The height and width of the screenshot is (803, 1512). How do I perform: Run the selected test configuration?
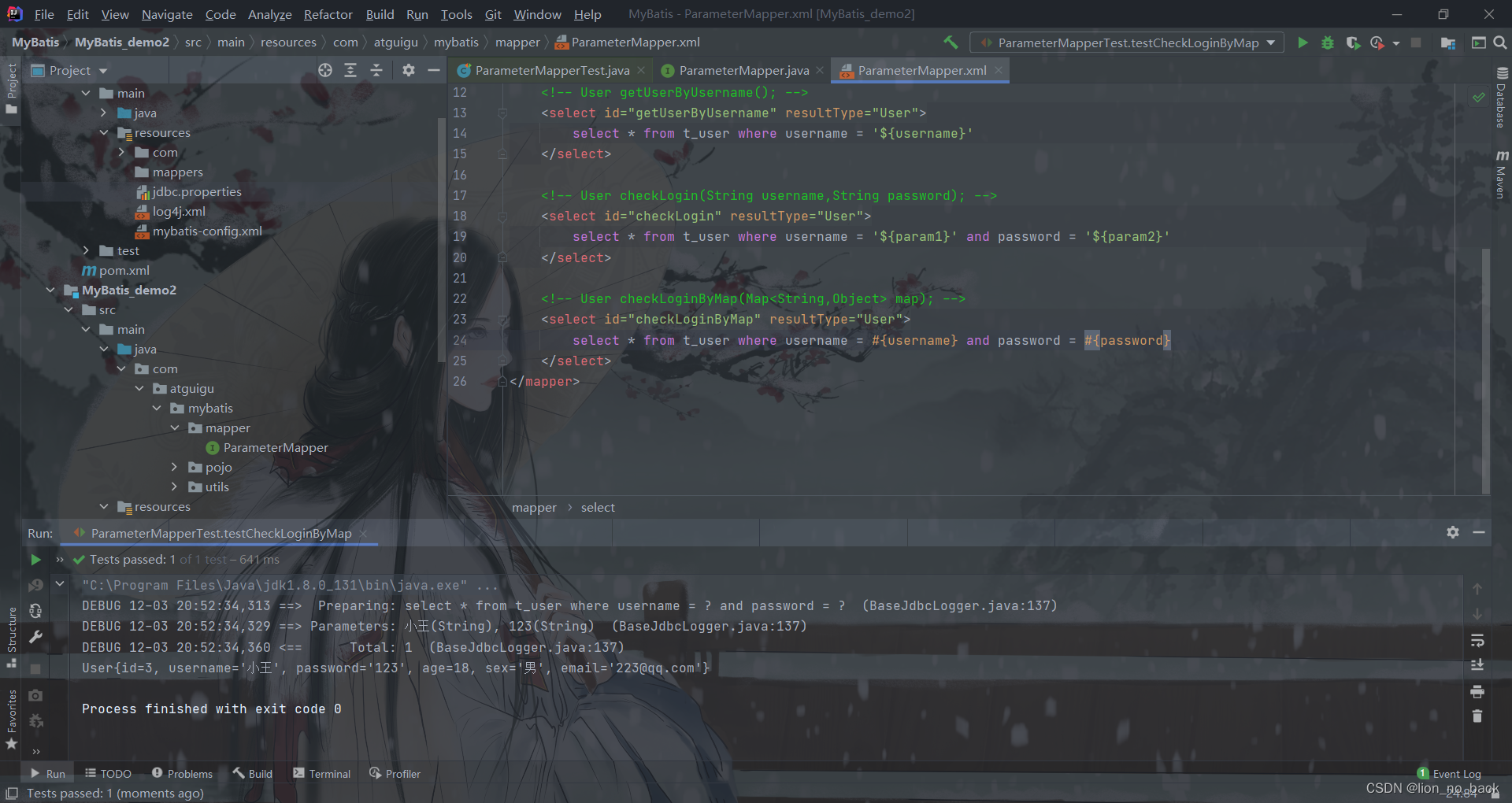coord(1303,43)
